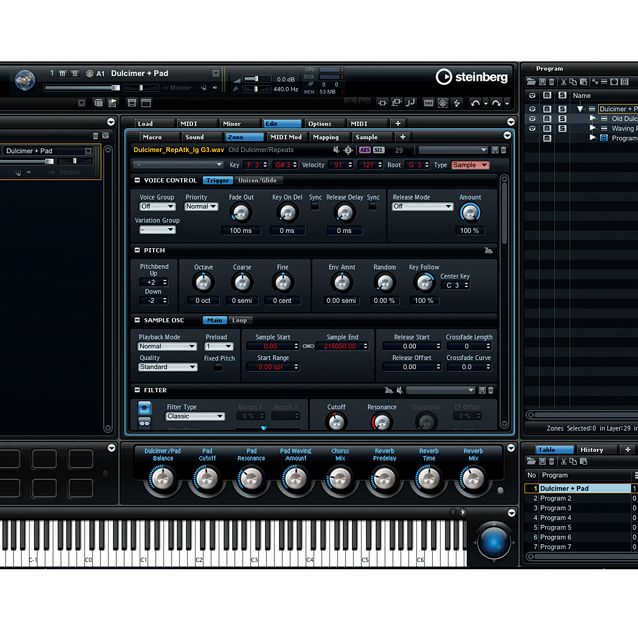Click the filter section mute speaker icon
Screen dimensions: 638x638
point(400,391)
